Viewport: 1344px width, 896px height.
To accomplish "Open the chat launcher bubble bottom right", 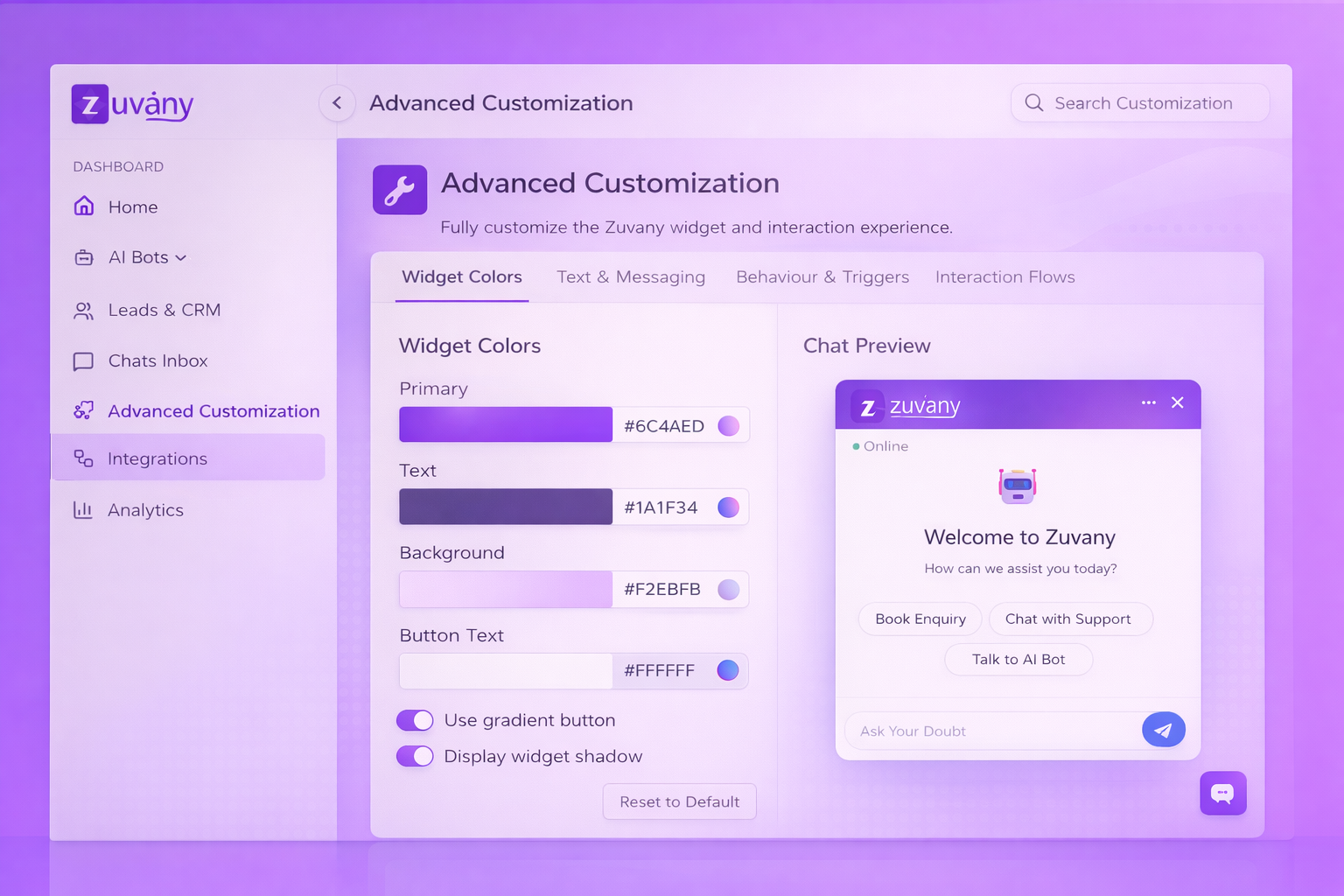I will 1222,793.
